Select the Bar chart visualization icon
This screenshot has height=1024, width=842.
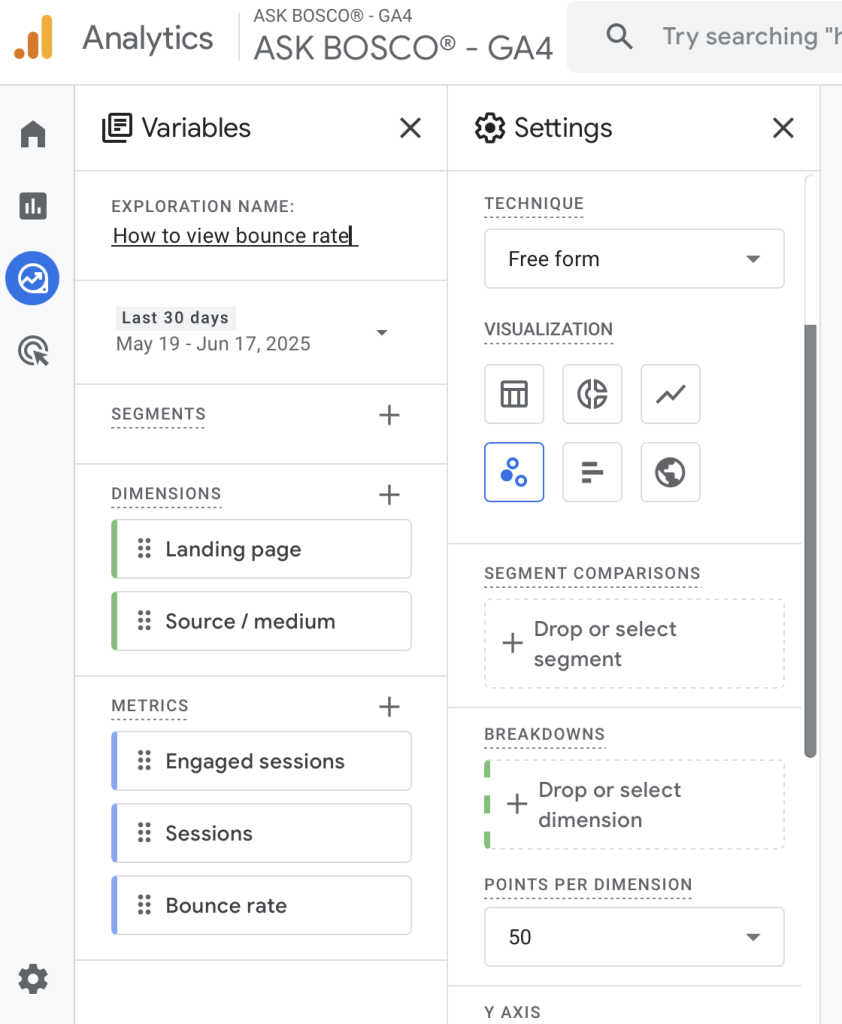coord(592,472)
